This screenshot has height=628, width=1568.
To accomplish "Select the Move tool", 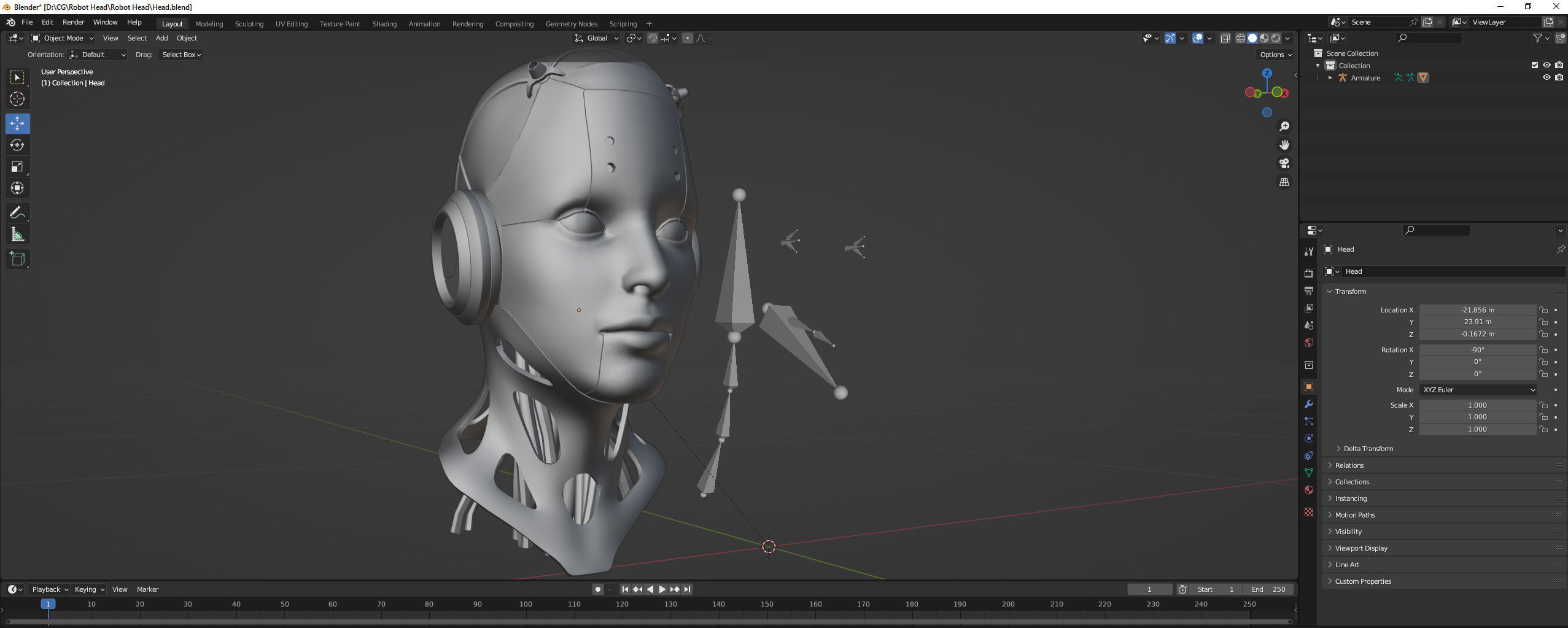I will click(17, 123).
